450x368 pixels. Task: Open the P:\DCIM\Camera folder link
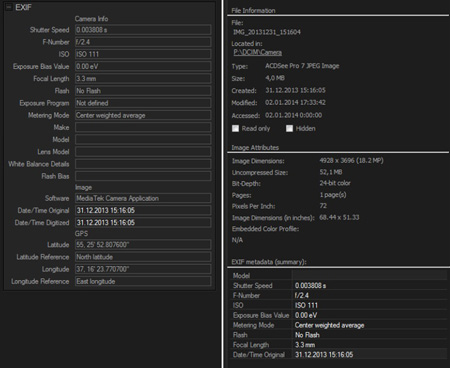point(257,52)
